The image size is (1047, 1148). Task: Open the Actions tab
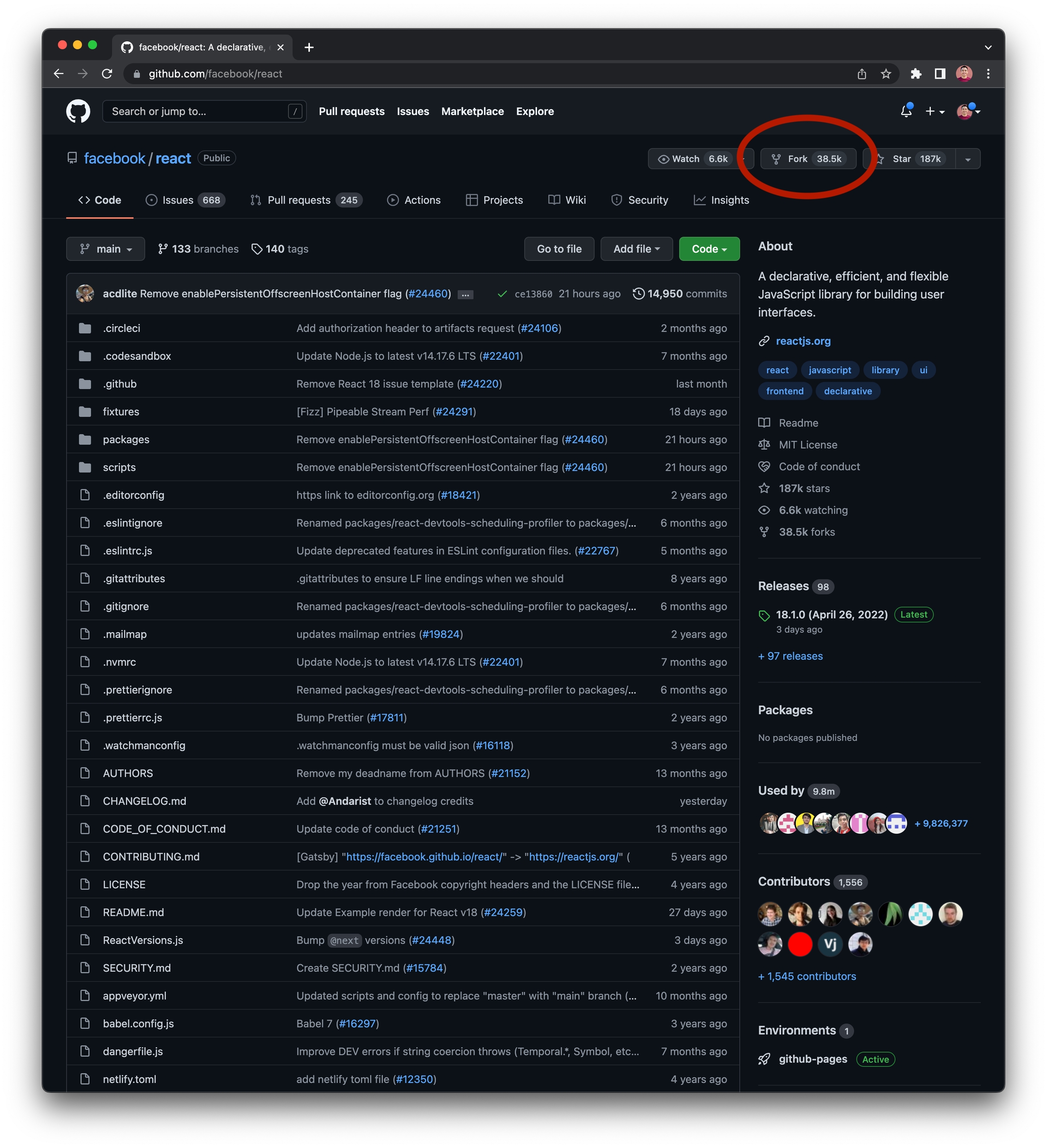(x=414, y=200)
